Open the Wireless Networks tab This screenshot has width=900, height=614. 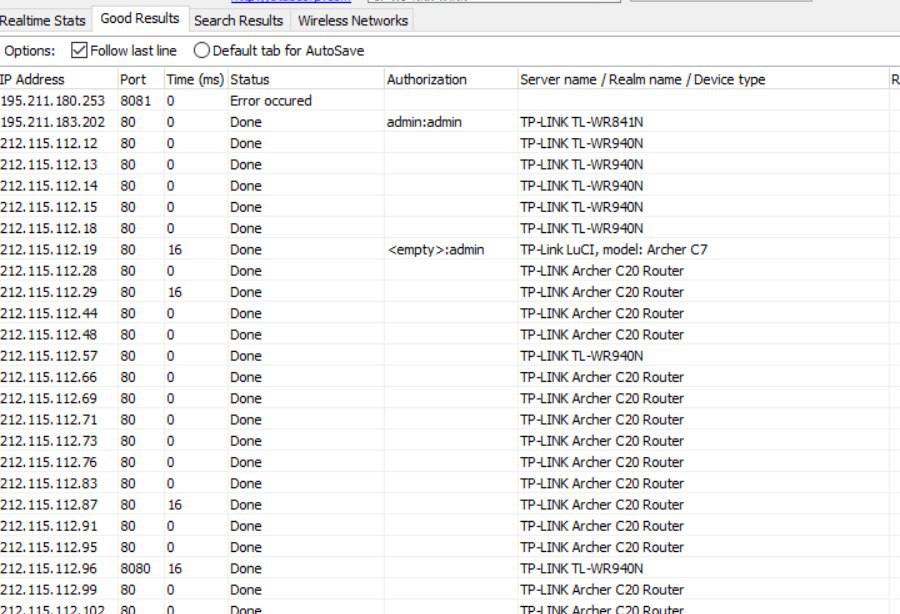click(x=352, y=21)
